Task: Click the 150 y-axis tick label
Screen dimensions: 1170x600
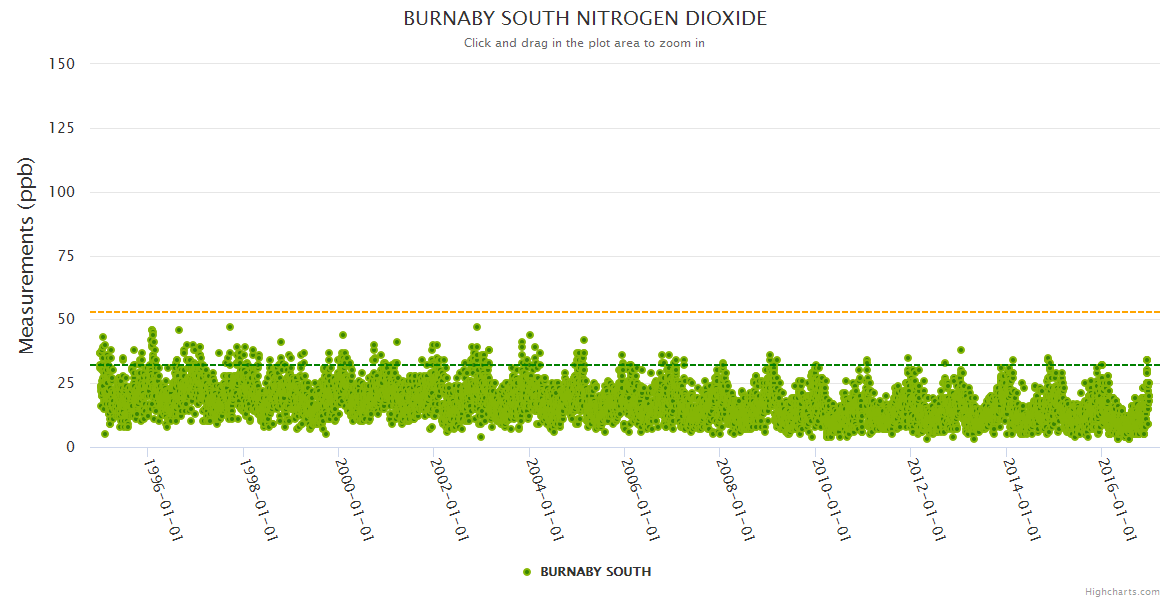Action: coord(61,64)
